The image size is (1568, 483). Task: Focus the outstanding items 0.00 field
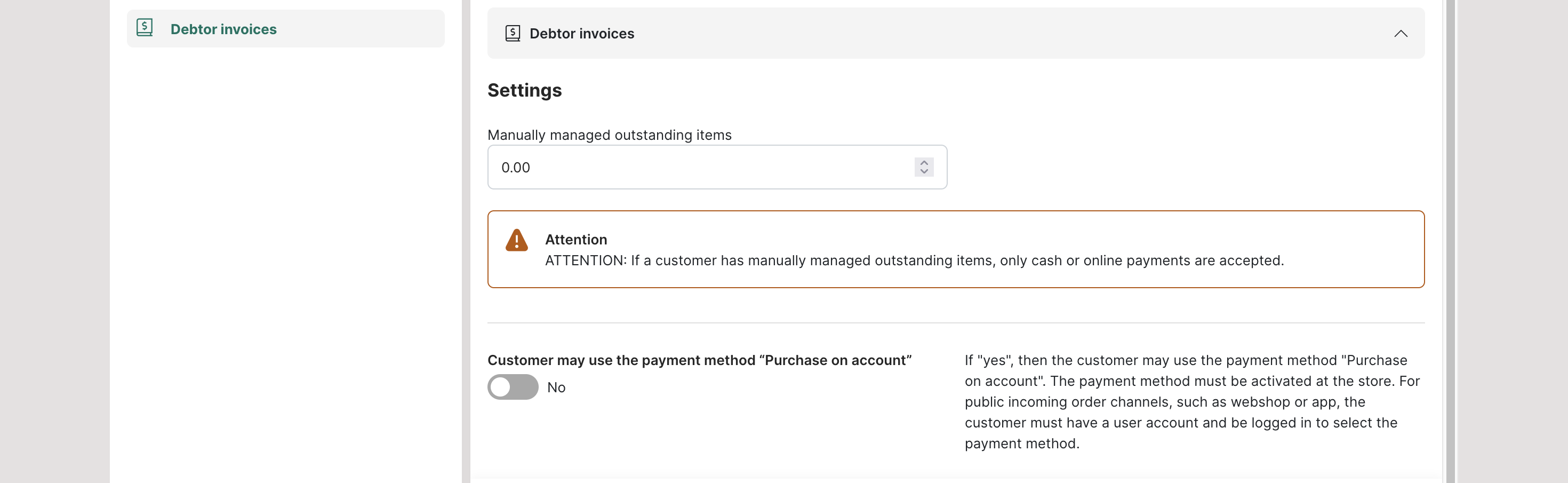tap(700, 168)
